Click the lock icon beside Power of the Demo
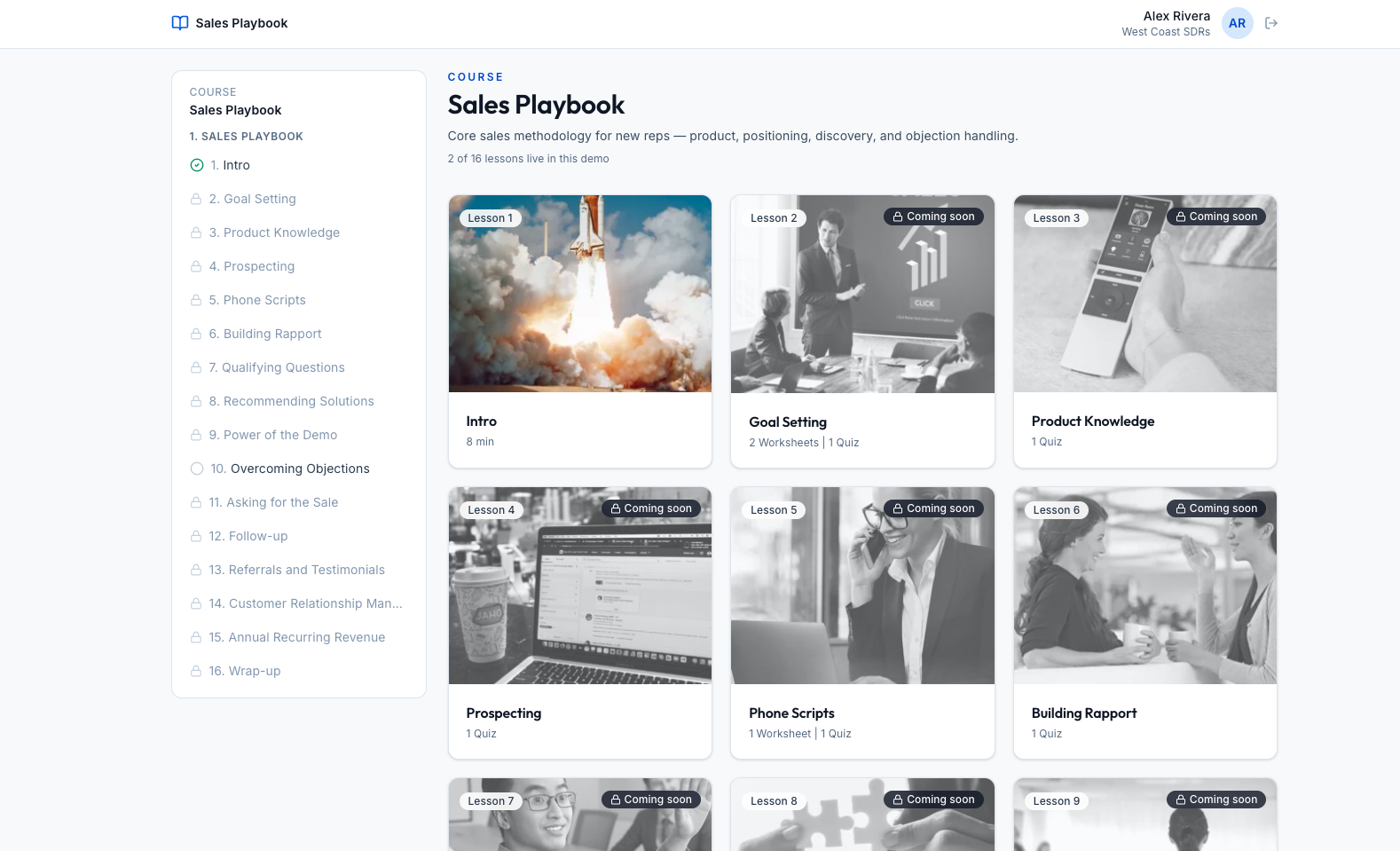 coord(196,435)
